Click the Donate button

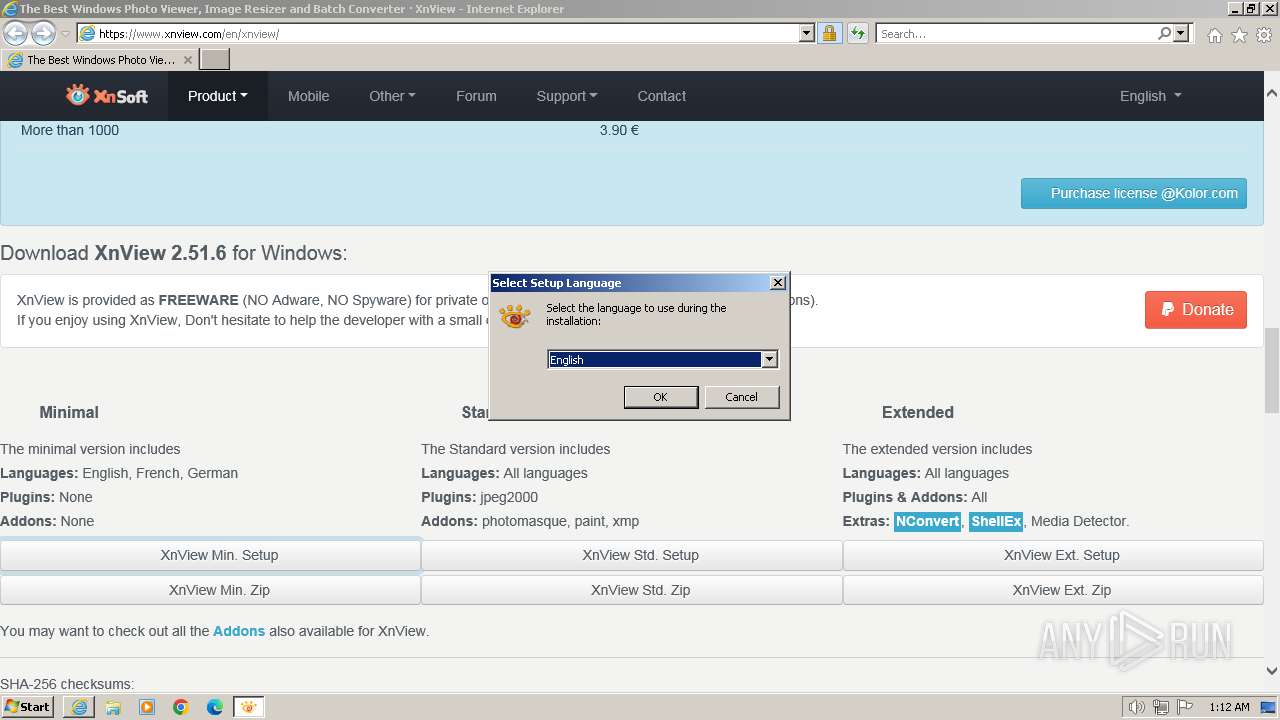pyautogui.click(x=1196, y=310)
